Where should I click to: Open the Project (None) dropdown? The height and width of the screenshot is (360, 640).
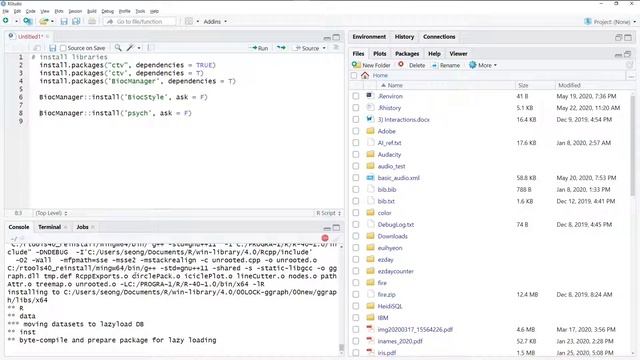pos(610,22)
